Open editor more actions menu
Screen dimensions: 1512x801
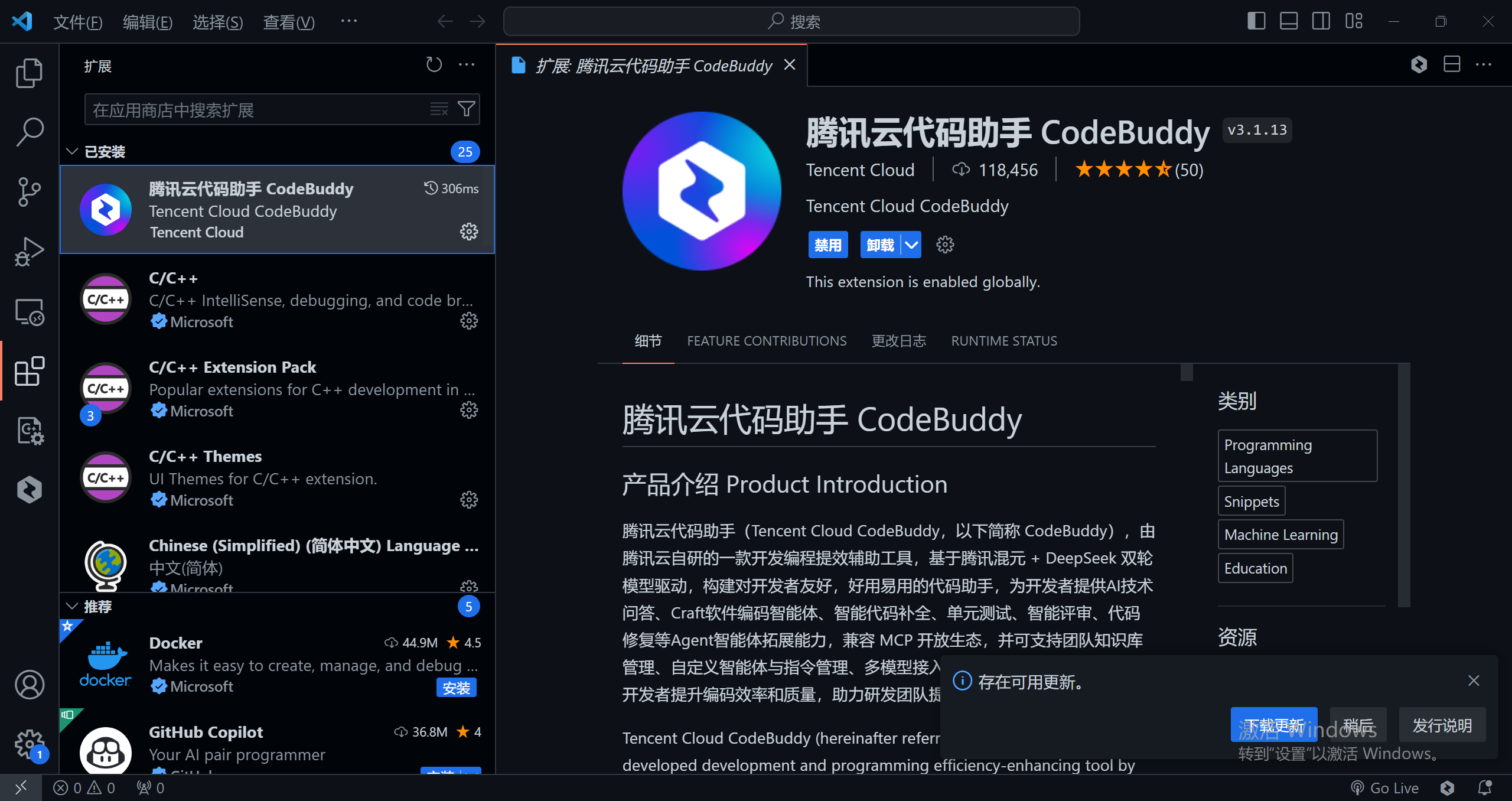(x=1484, y=64)
